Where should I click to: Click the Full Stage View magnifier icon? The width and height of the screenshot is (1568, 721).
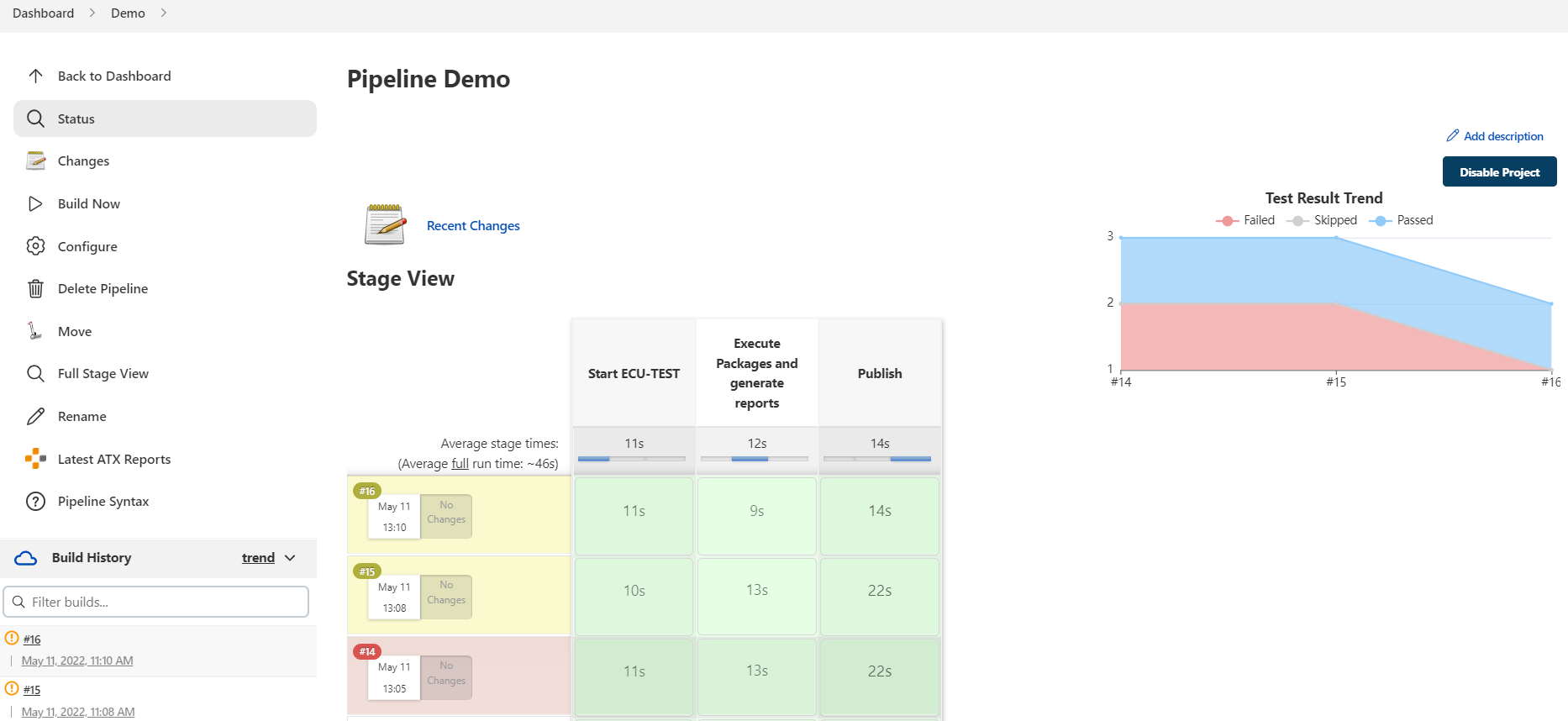point(35,373)
